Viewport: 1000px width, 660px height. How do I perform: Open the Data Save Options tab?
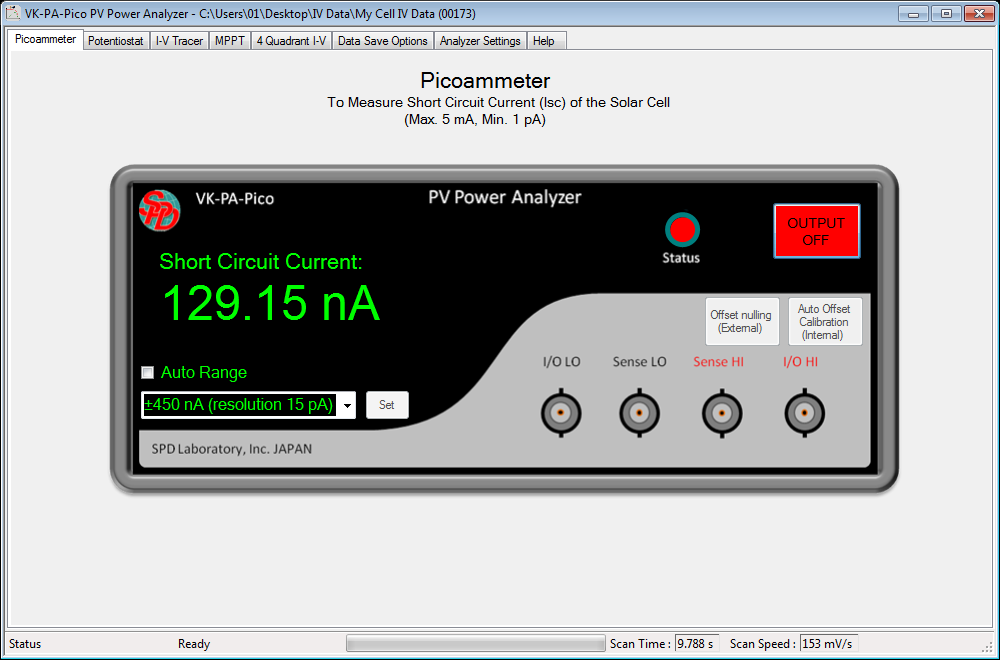click(x=383, y=41)
